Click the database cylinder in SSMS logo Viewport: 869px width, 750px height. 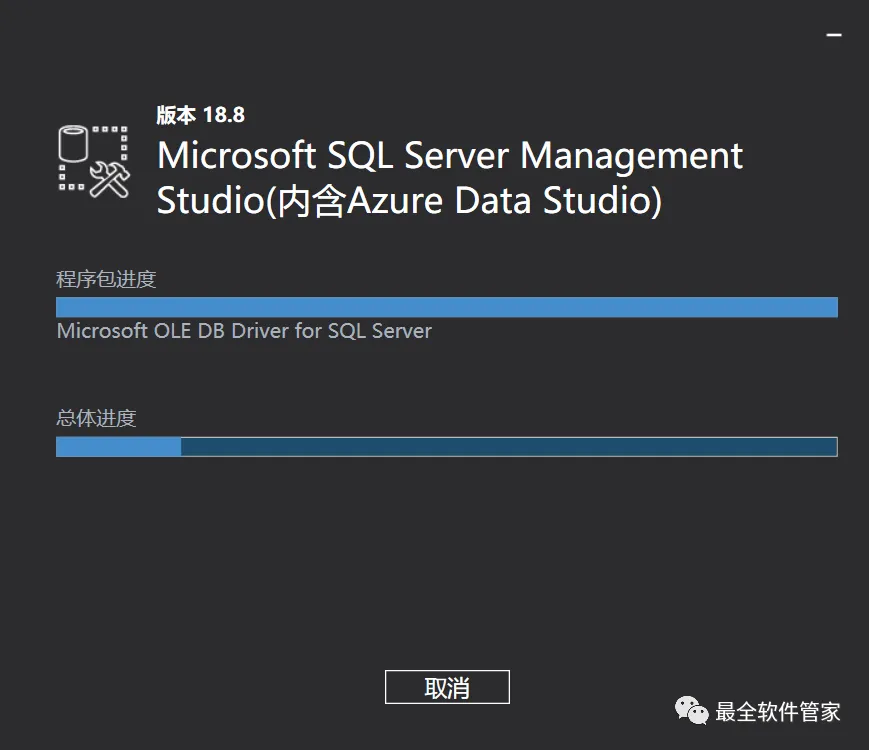click(x=73, y=145)
